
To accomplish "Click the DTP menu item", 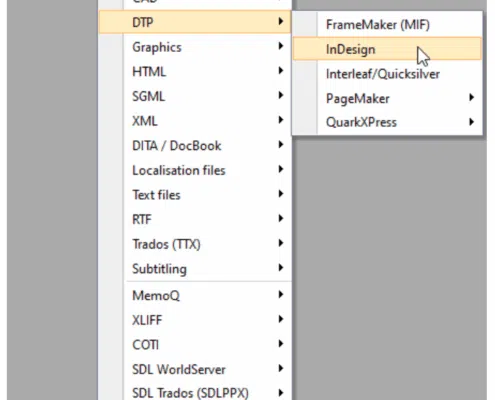I will [195, 22].
